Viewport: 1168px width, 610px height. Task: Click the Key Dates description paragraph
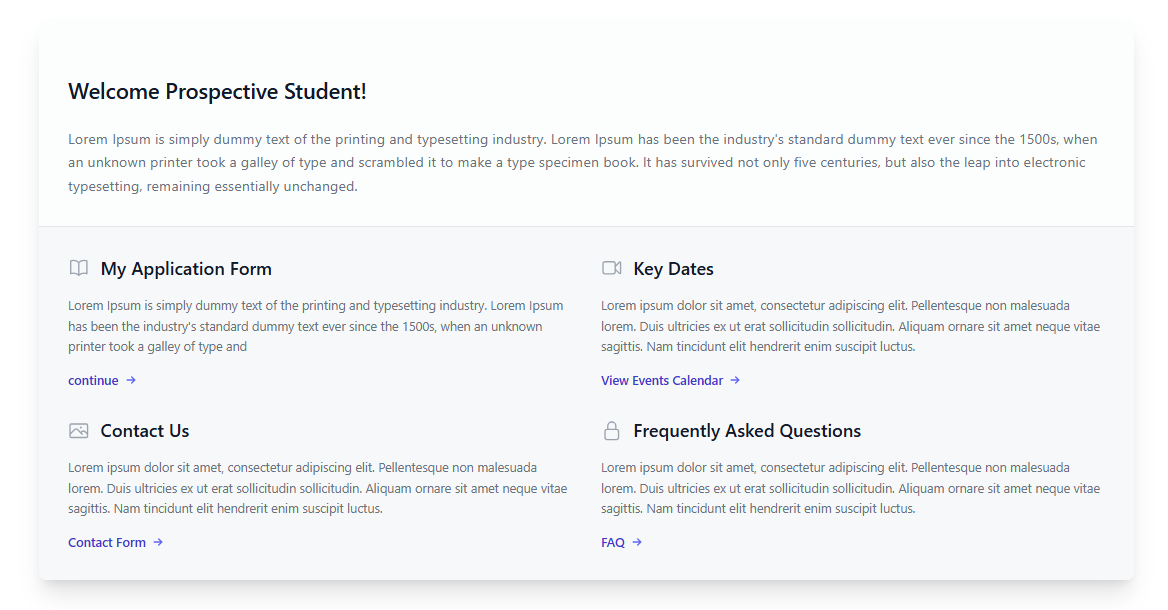coord(850,326)
